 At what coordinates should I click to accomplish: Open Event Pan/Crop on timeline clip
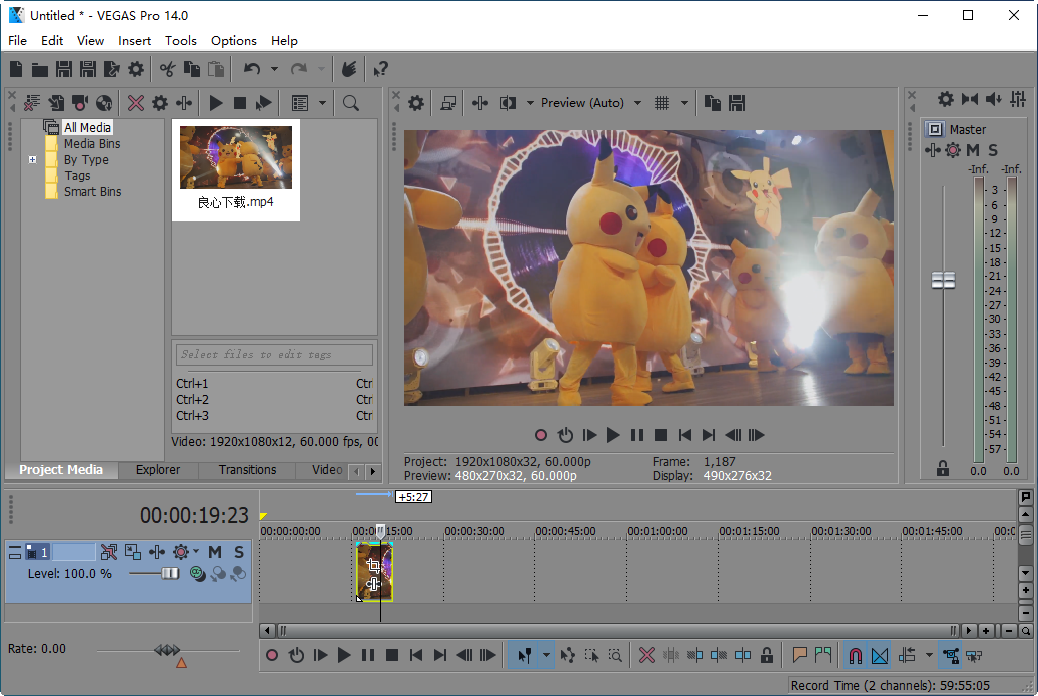click(373, 565)
